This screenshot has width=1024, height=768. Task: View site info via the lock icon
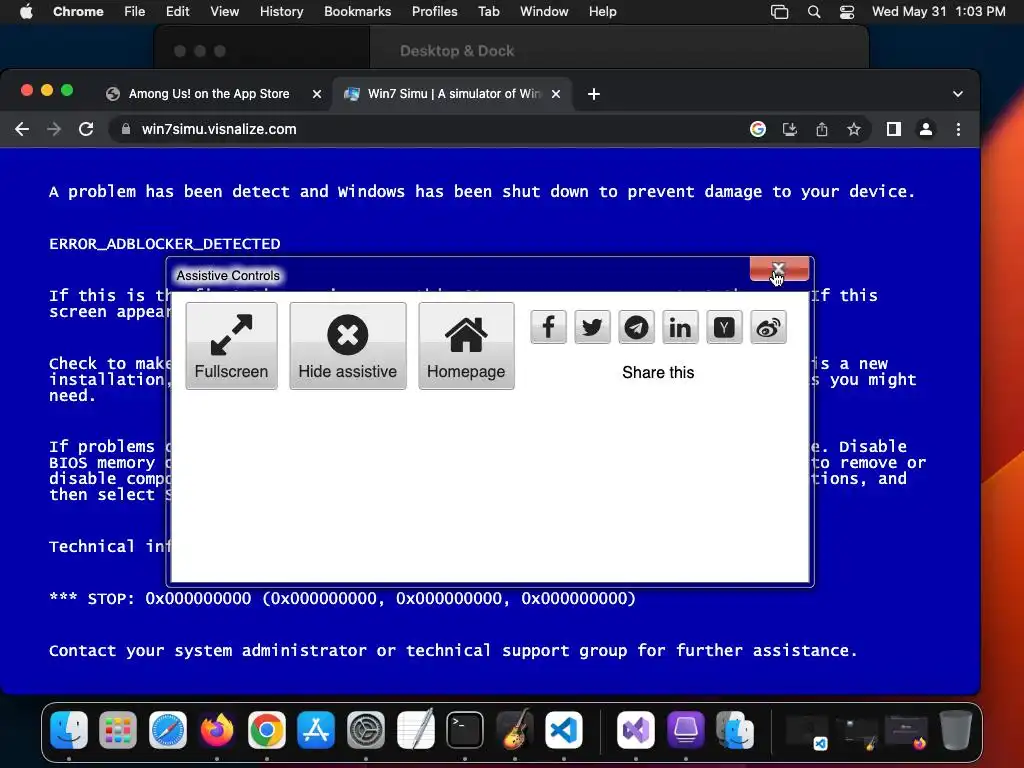coord(125,129)
